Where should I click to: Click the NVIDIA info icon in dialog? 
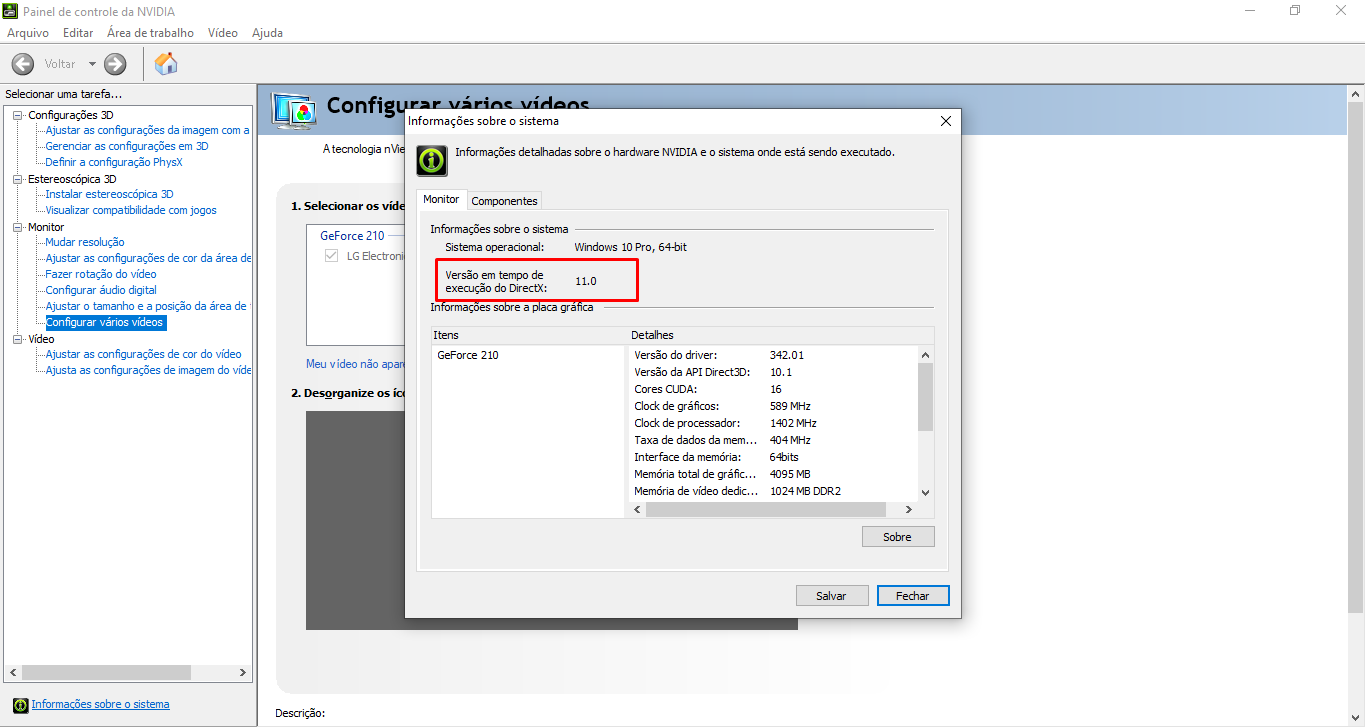[x=432, y=161]
